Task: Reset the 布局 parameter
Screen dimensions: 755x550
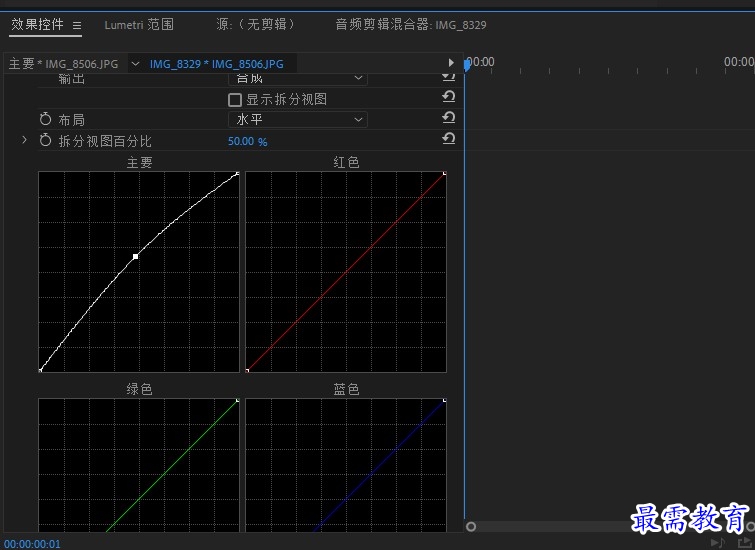Action: (449, 118)
